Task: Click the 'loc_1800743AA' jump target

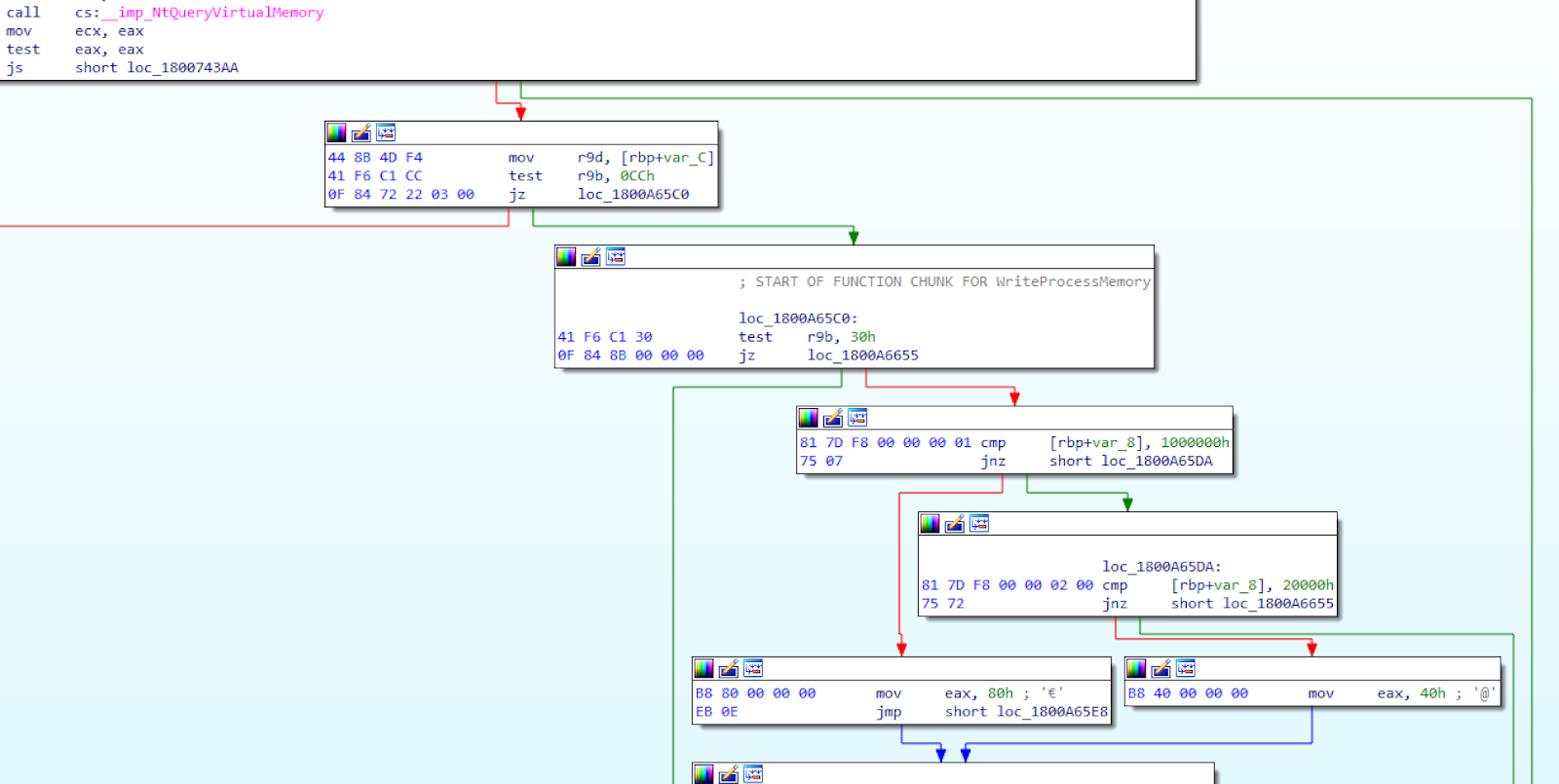Action: point(182,68)
